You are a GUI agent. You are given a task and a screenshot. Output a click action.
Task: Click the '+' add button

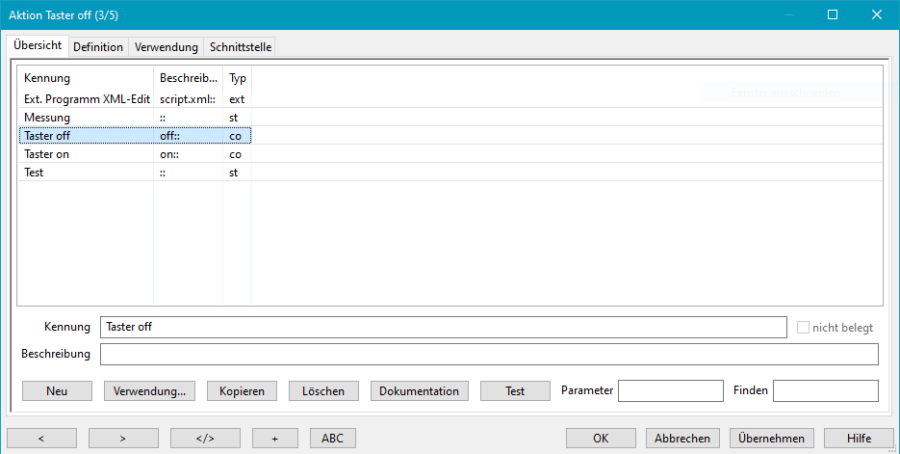pos(275,438)
